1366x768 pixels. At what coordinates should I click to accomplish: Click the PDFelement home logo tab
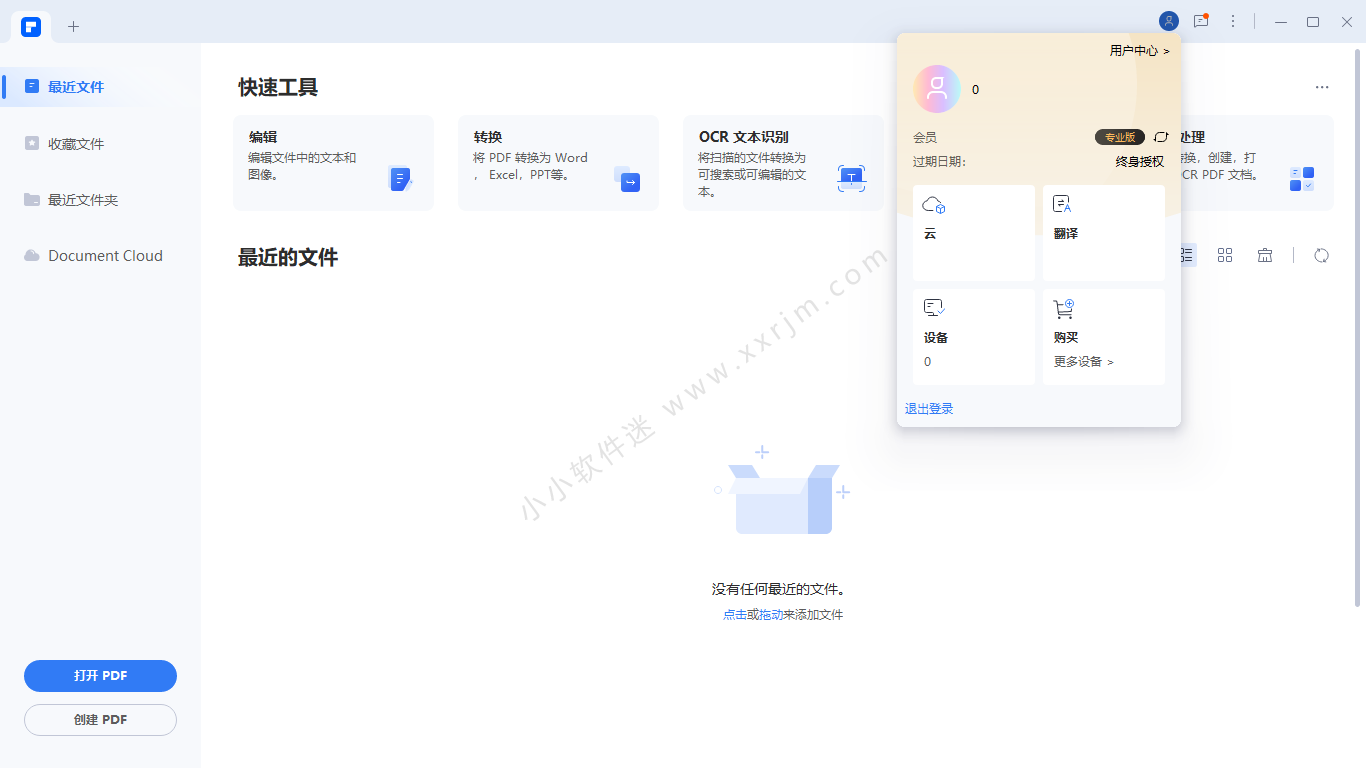[x=31, y=26]
